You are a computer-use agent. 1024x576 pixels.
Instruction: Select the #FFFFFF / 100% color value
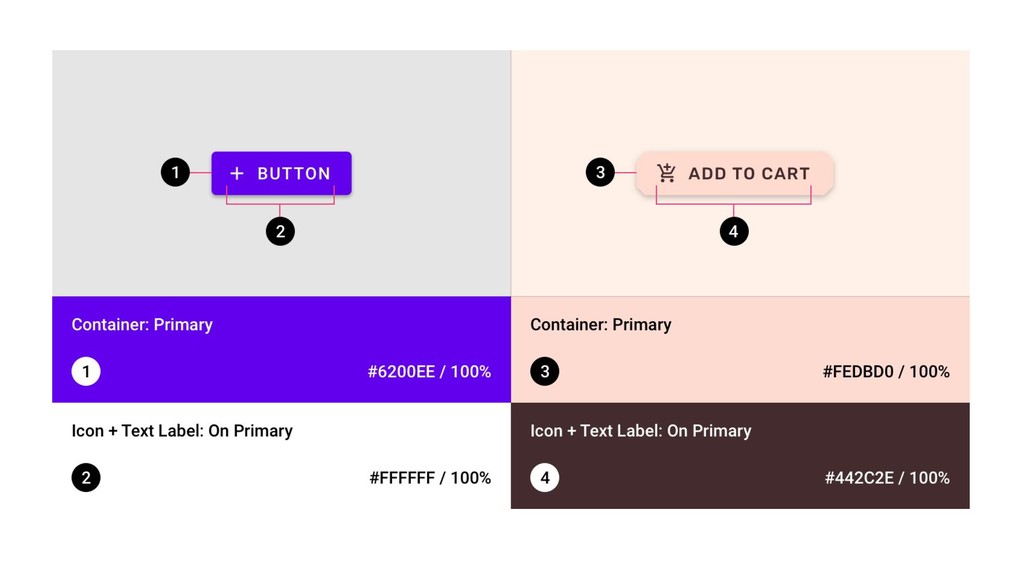click(x=430, y=478)
